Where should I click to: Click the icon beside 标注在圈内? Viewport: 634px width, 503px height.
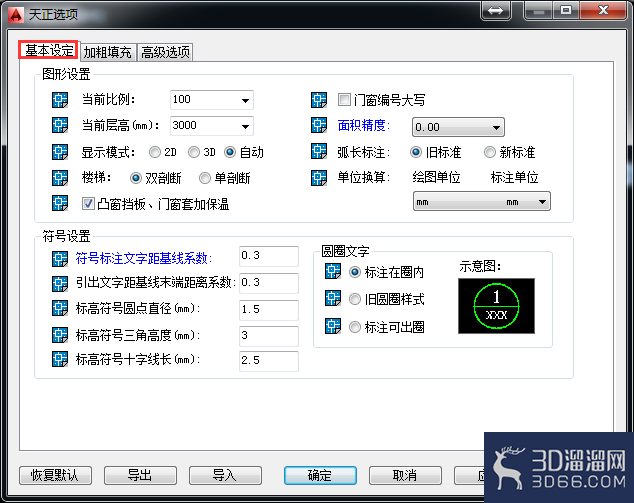[333, 272]
